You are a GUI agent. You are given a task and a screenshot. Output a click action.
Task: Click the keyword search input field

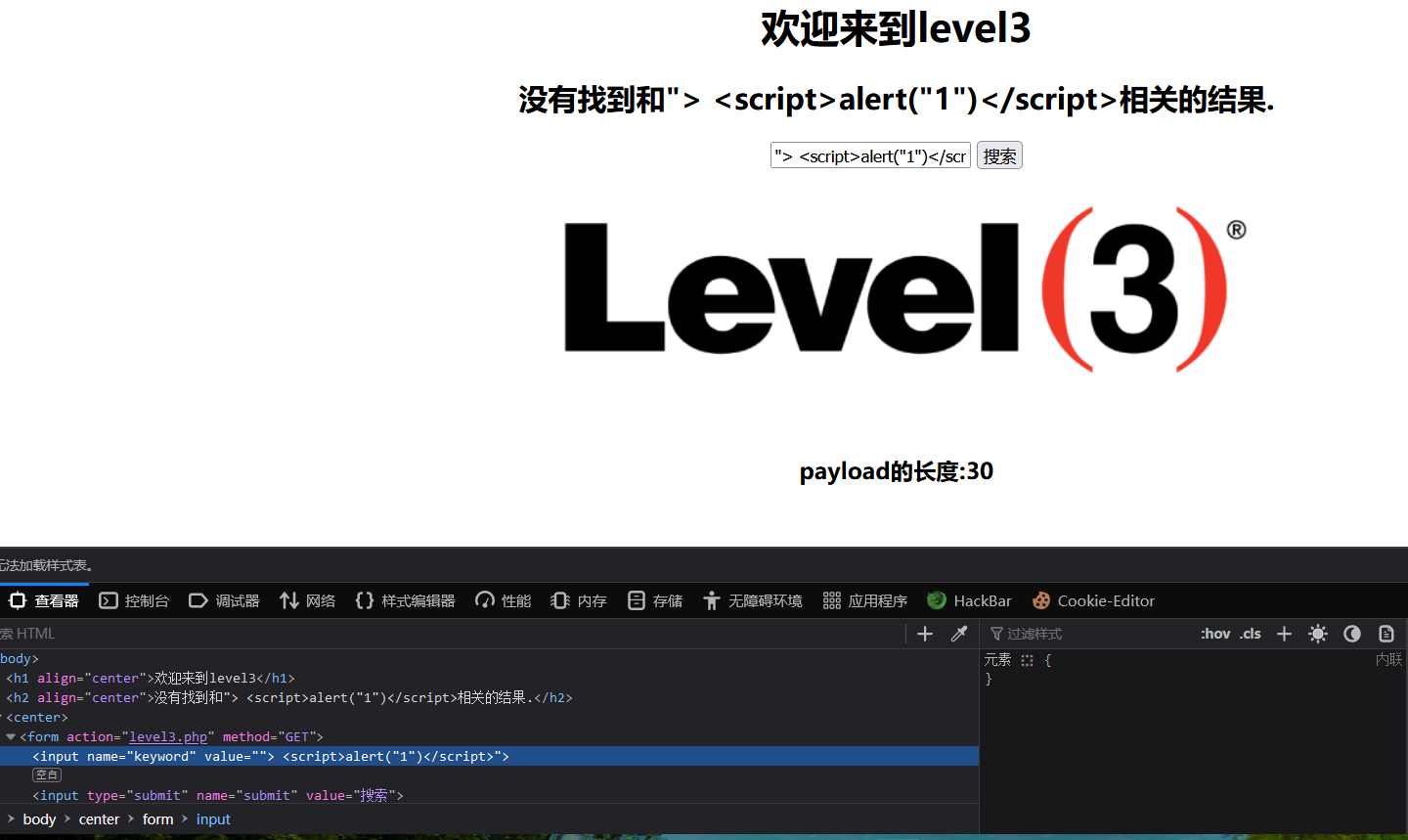pyautogui.click(x=870, y=156)
